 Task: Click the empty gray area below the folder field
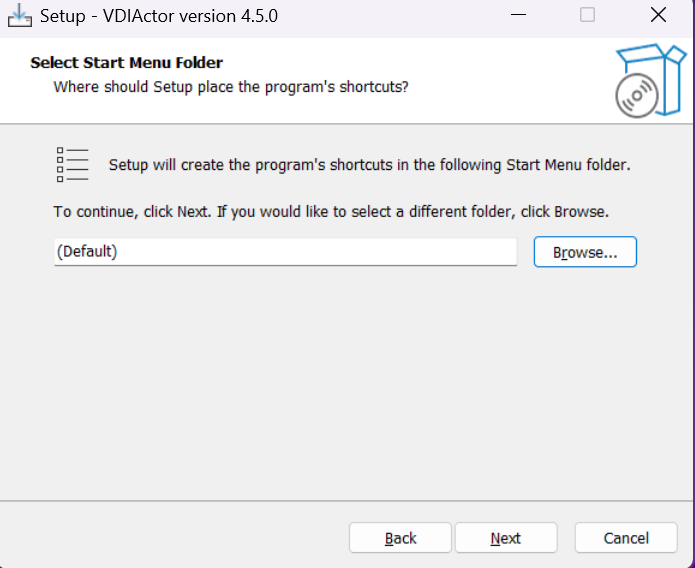click(x=346, y=381)
